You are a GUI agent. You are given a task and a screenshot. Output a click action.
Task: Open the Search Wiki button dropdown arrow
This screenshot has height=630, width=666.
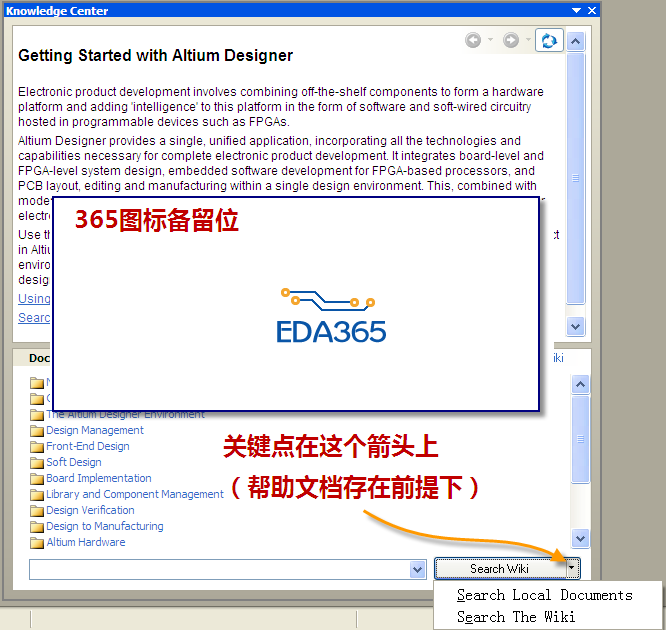(x=572, y=568)
